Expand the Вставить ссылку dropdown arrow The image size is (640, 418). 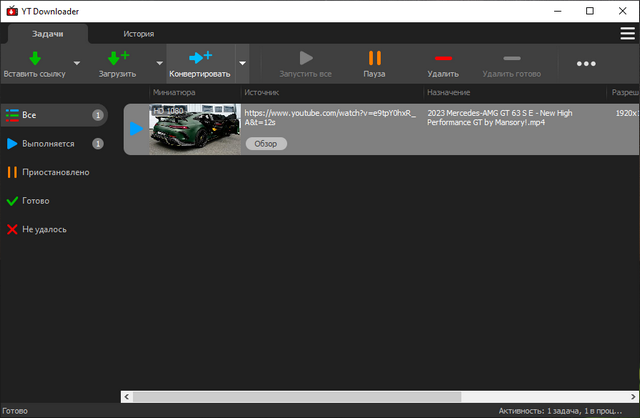[x=76, y=64]
